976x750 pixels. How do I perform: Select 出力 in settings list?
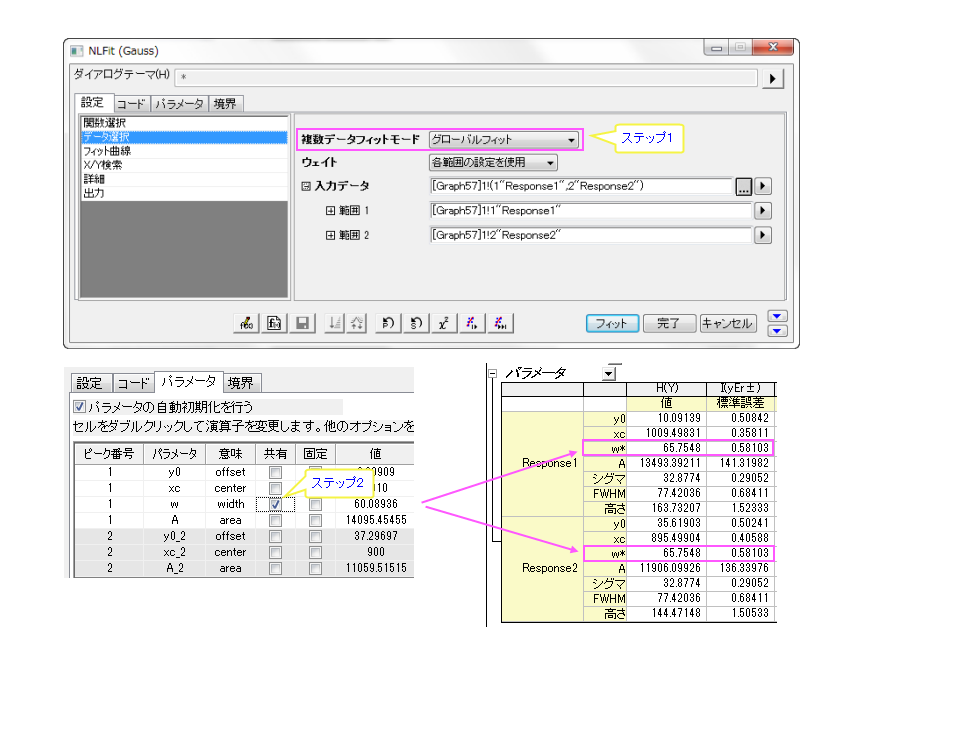[184, 194]
